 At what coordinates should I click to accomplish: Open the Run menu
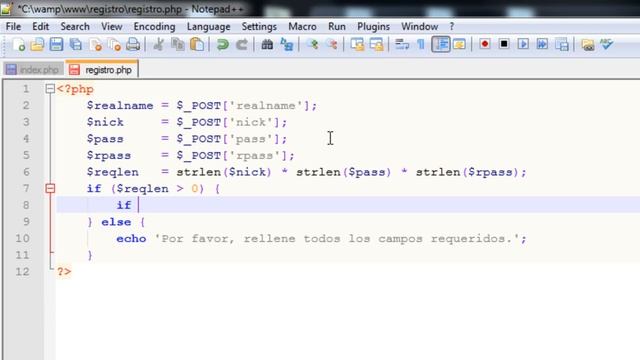[x=337, y=27]
